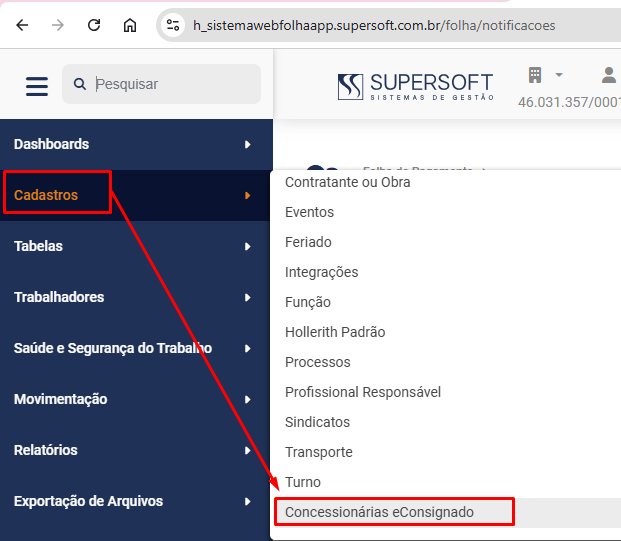Click the Pesquisar search field

pos(162,84)
